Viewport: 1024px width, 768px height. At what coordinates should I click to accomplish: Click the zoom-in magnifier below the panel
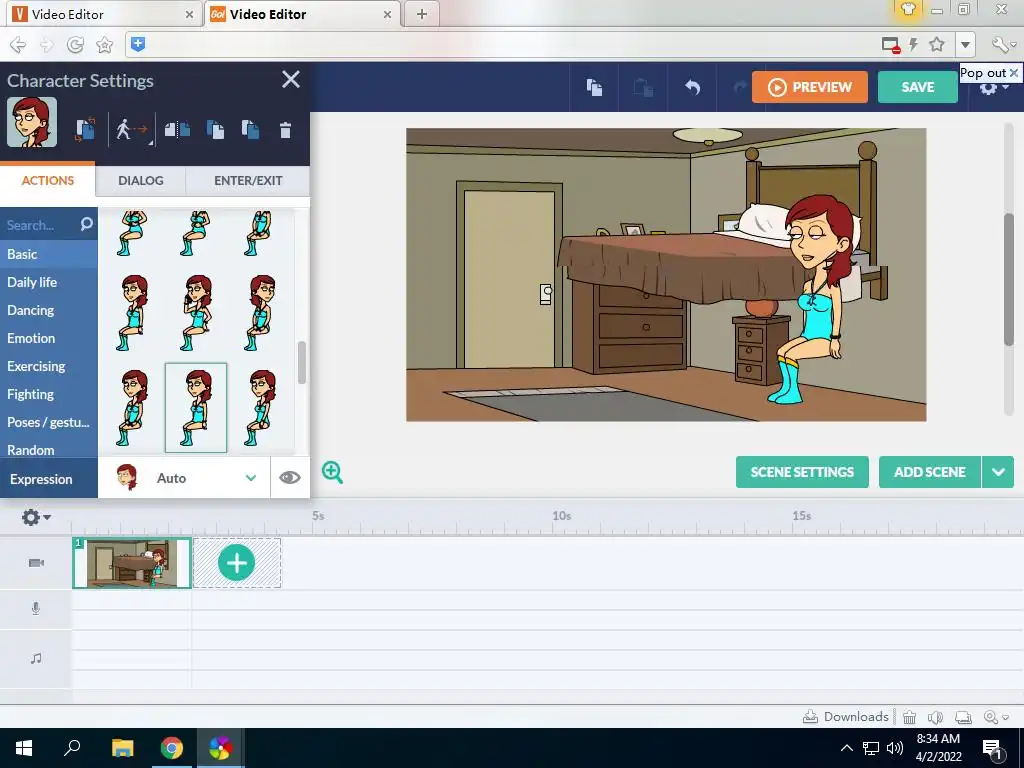332,472
